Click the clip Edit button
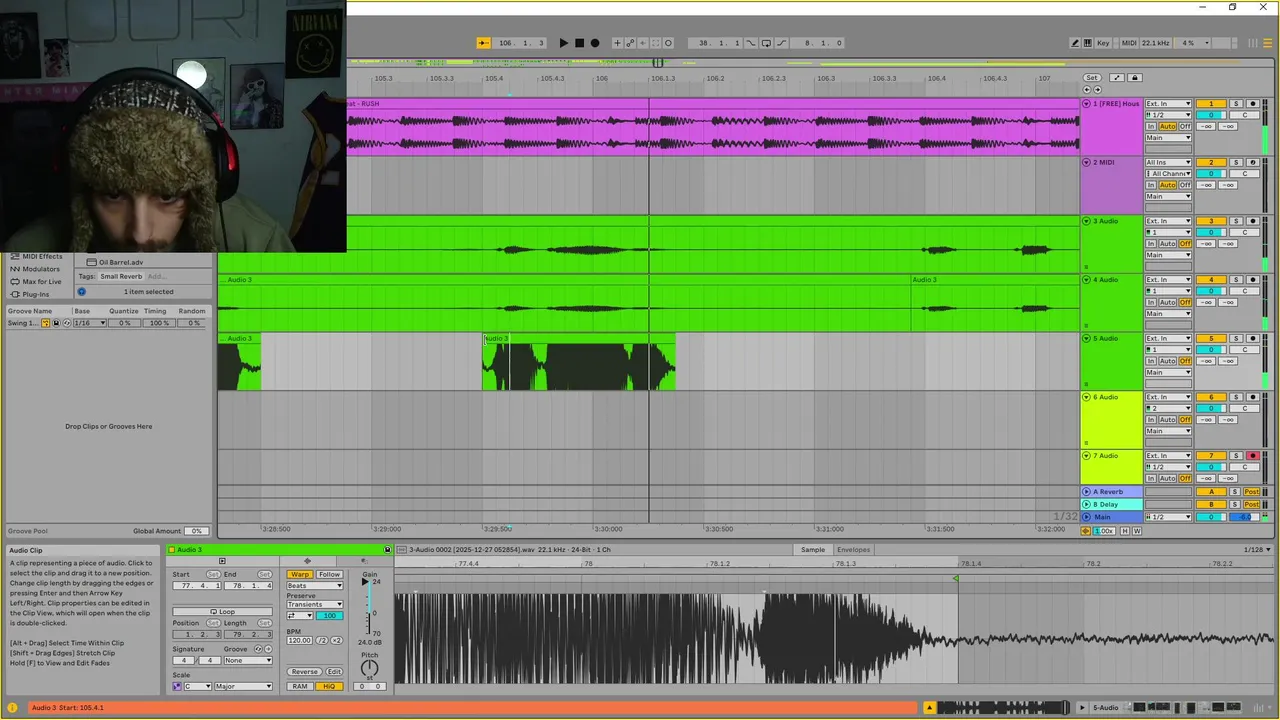1280x720 pixels. pyautogui.click(x=334, y=672)
